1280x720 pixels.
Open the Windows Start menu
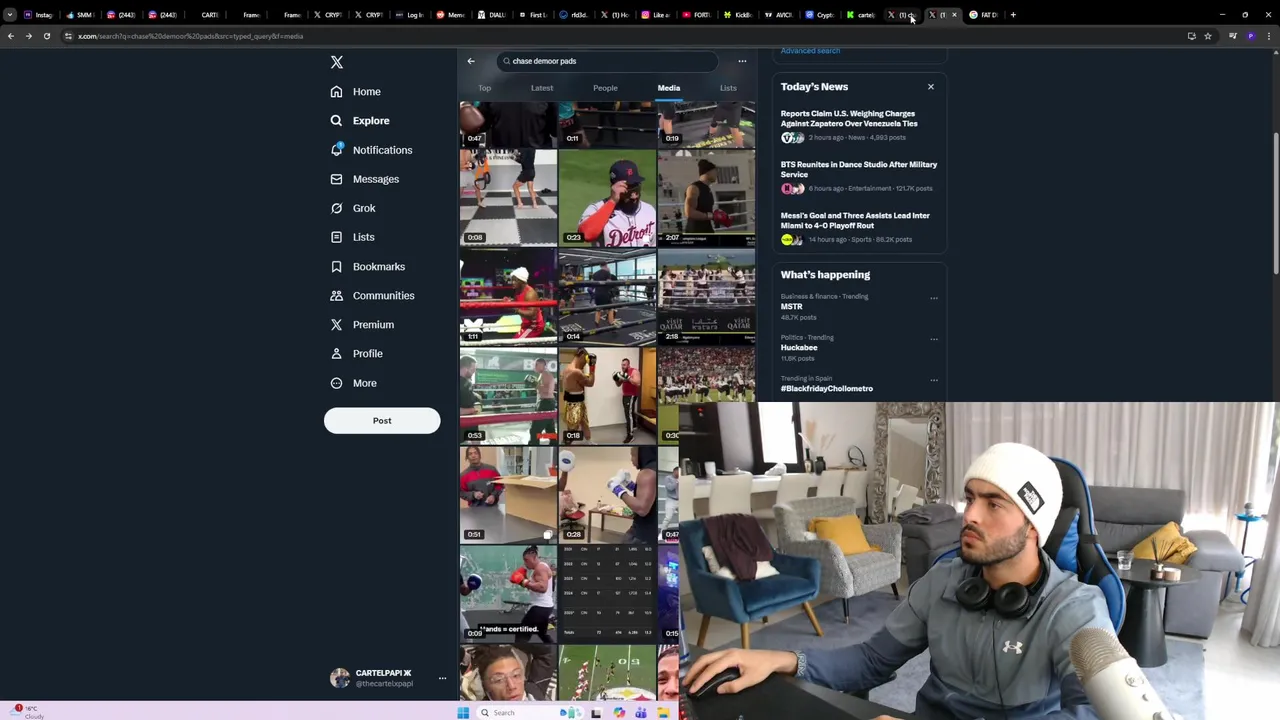[x=463, y=713]
